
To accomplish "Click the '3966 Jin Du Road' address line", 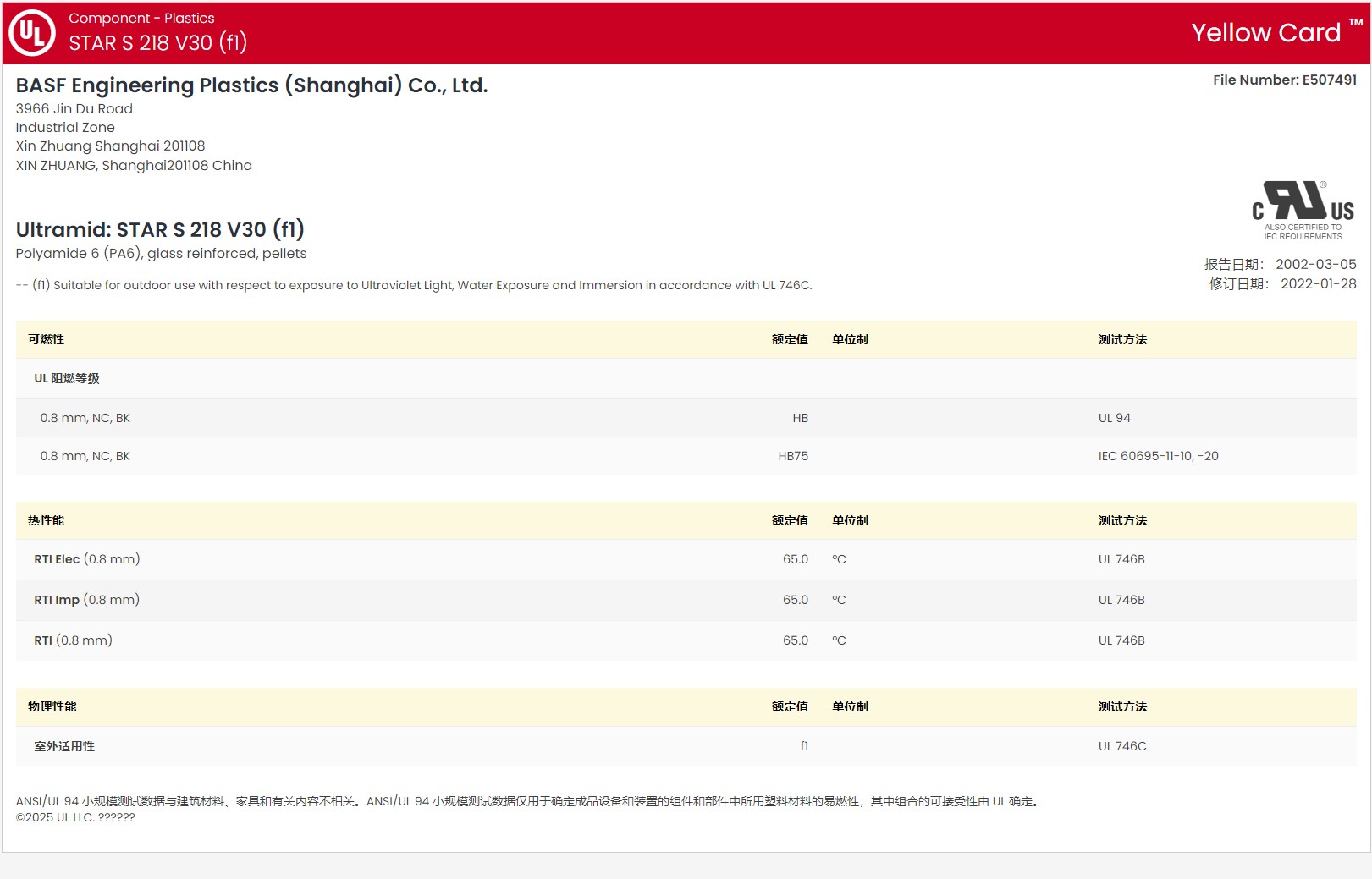I will (74, 108).
